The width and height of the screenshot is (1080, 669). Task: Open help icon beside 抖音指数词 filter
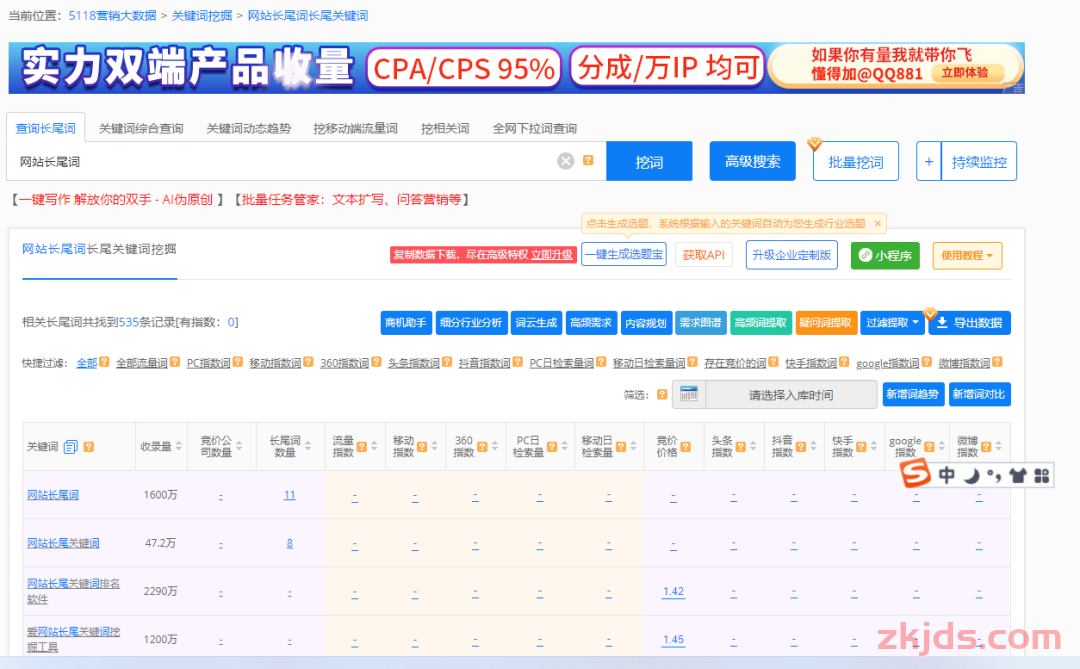pos(518,362)
